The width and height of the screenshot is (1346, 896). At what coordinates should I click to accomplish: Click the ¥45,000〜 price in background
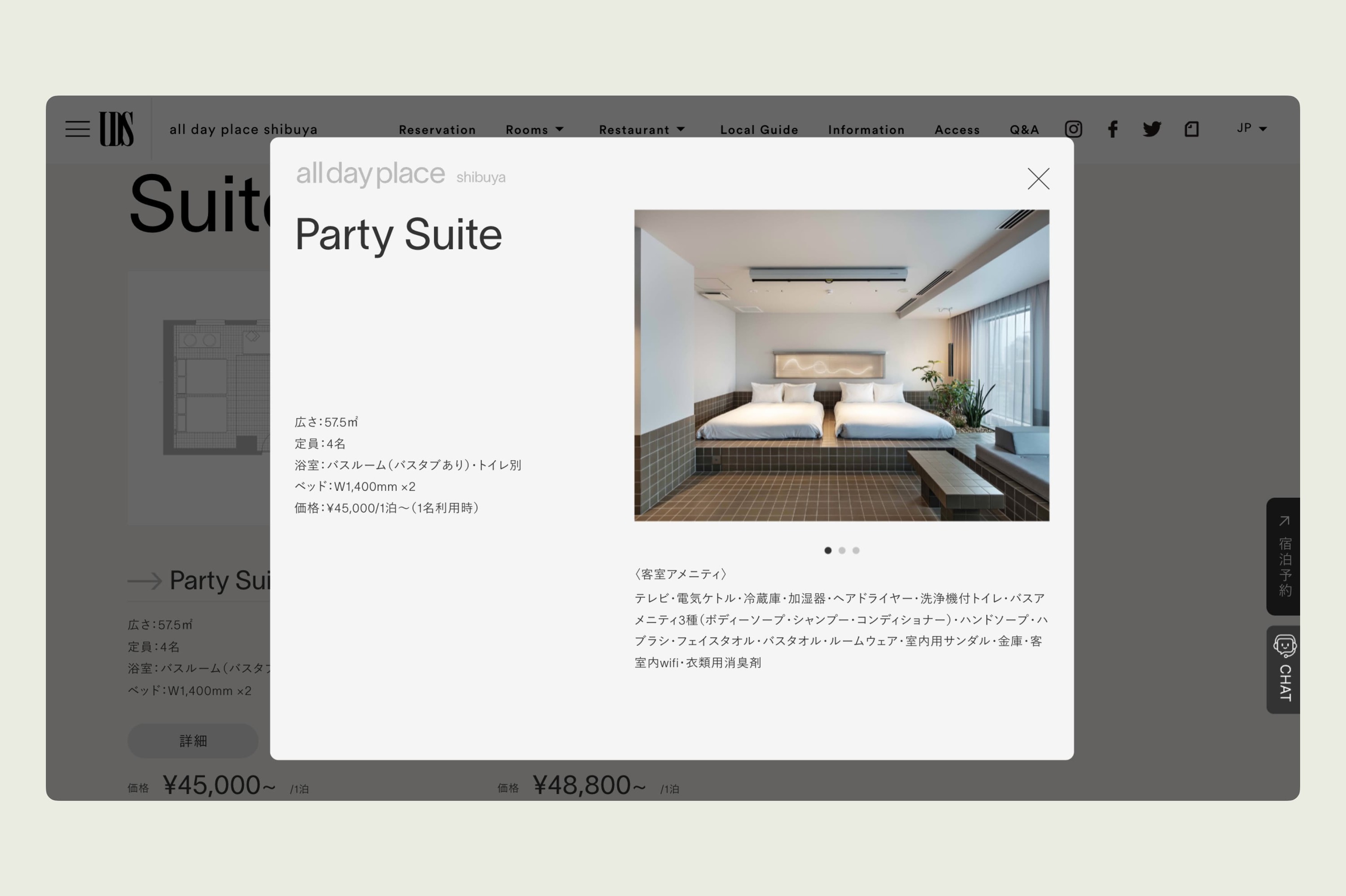[x=219, y=785]
